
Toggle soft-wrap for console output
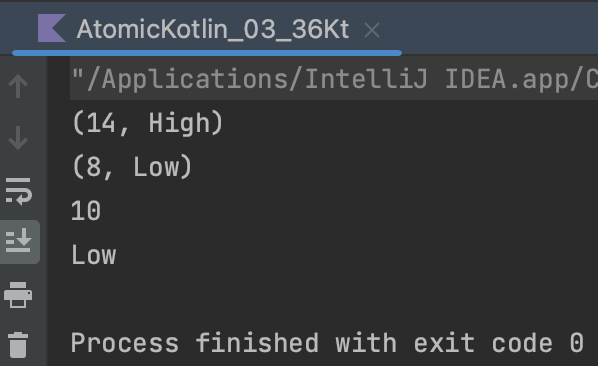coord(18,191)
